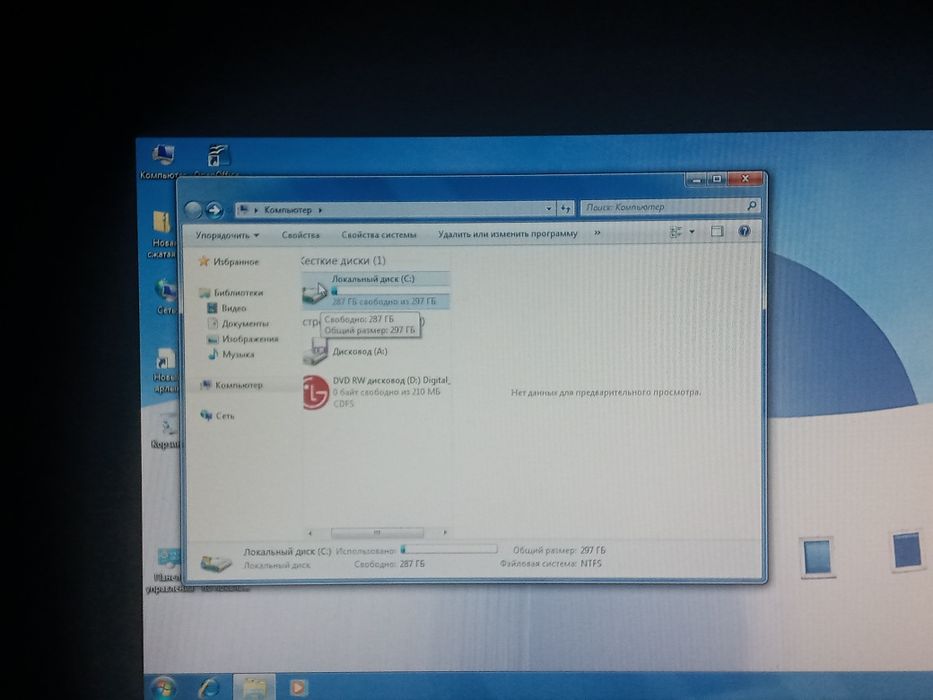Show more toolbar commands chevron
Viewport: 933px width, 700px height.
(x=597, y=233)
